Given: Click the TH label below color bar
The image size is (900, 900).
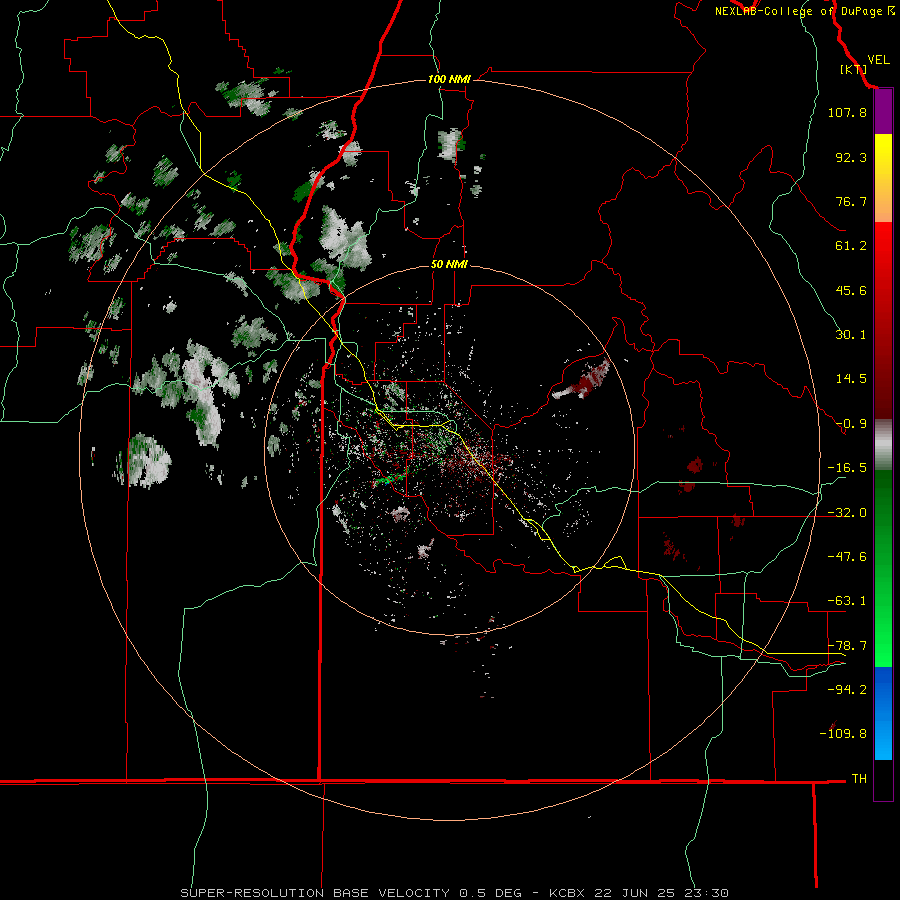Looking at the screenshot, I should (x=859, y=778).
